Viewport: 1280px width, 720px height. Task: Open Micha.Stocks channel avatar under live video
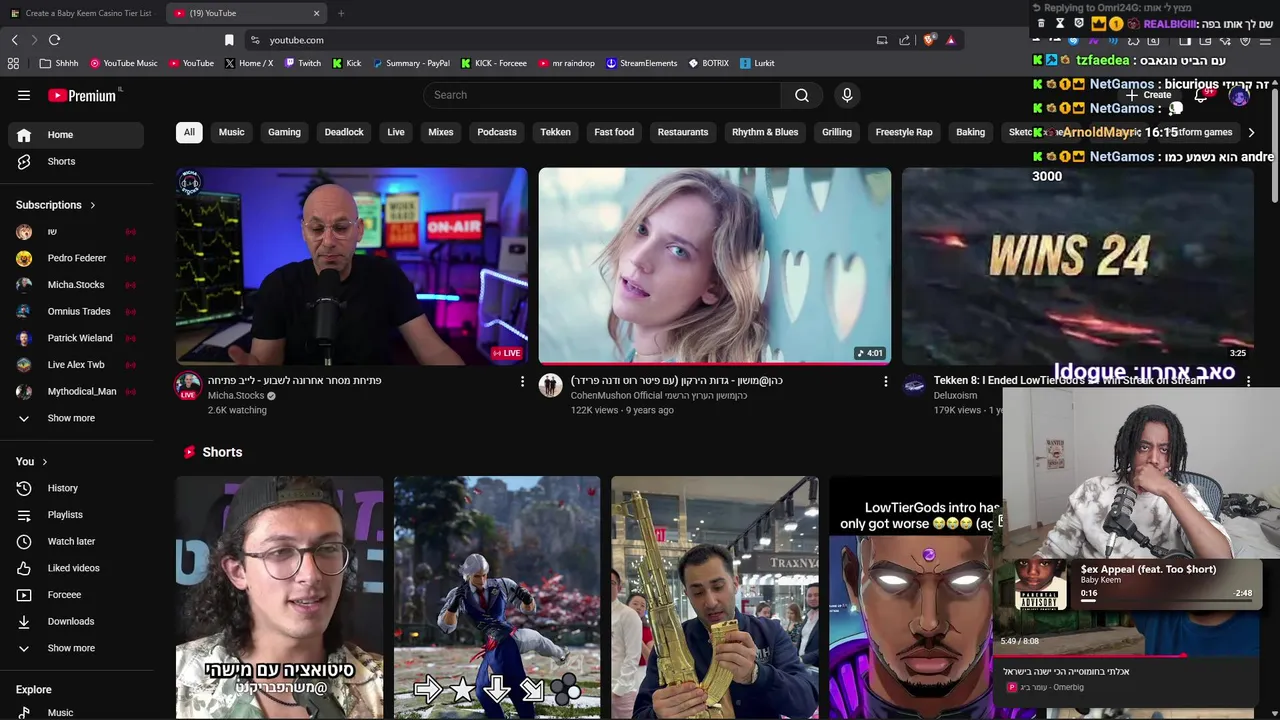pos(188,386)
